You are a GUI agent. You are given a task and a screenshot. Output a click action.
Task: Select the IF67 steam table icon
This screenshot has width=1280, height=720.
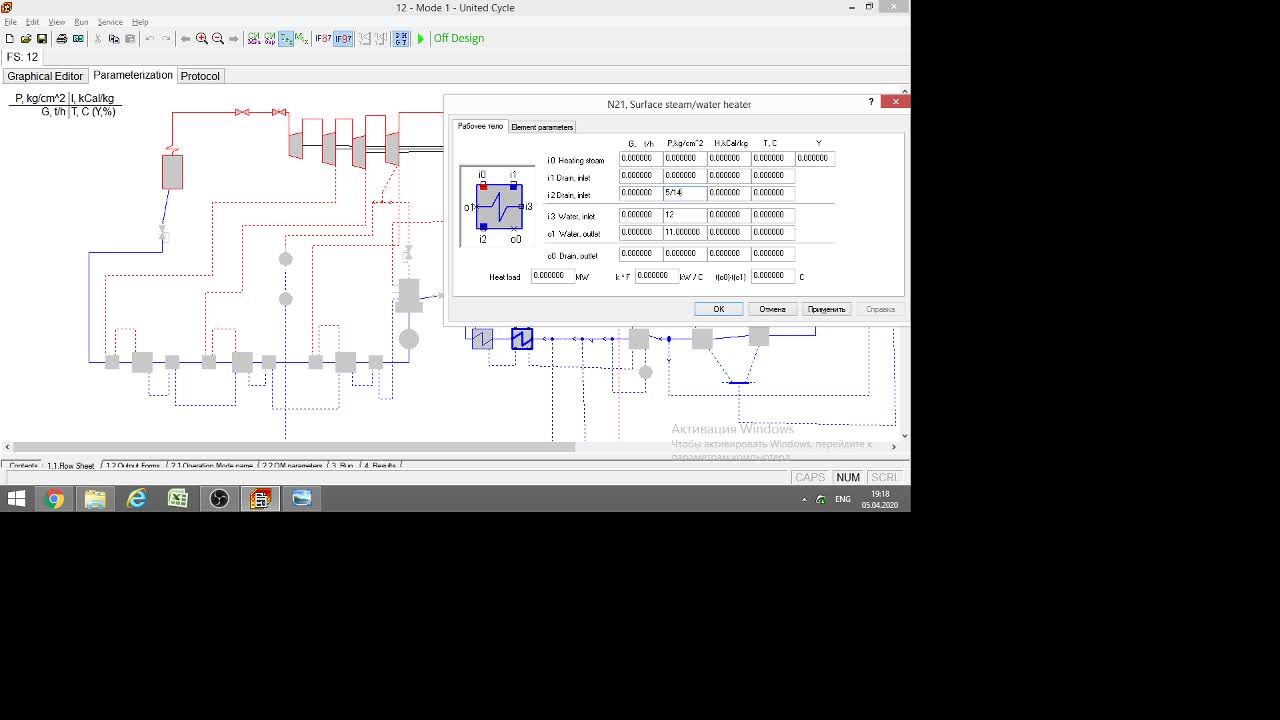pos(323,39)
